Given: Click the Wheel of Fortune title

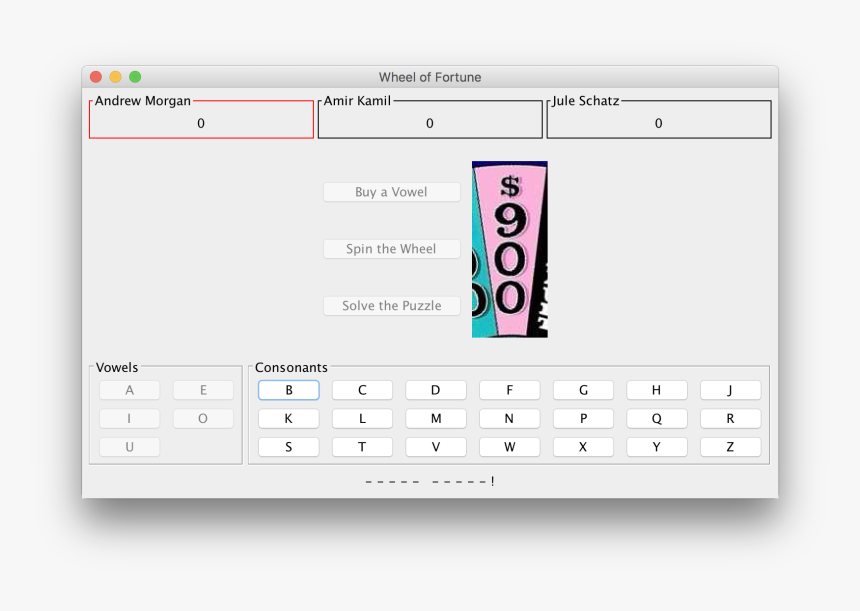Looking at the screenshot, I should click(x=430, y=77).
